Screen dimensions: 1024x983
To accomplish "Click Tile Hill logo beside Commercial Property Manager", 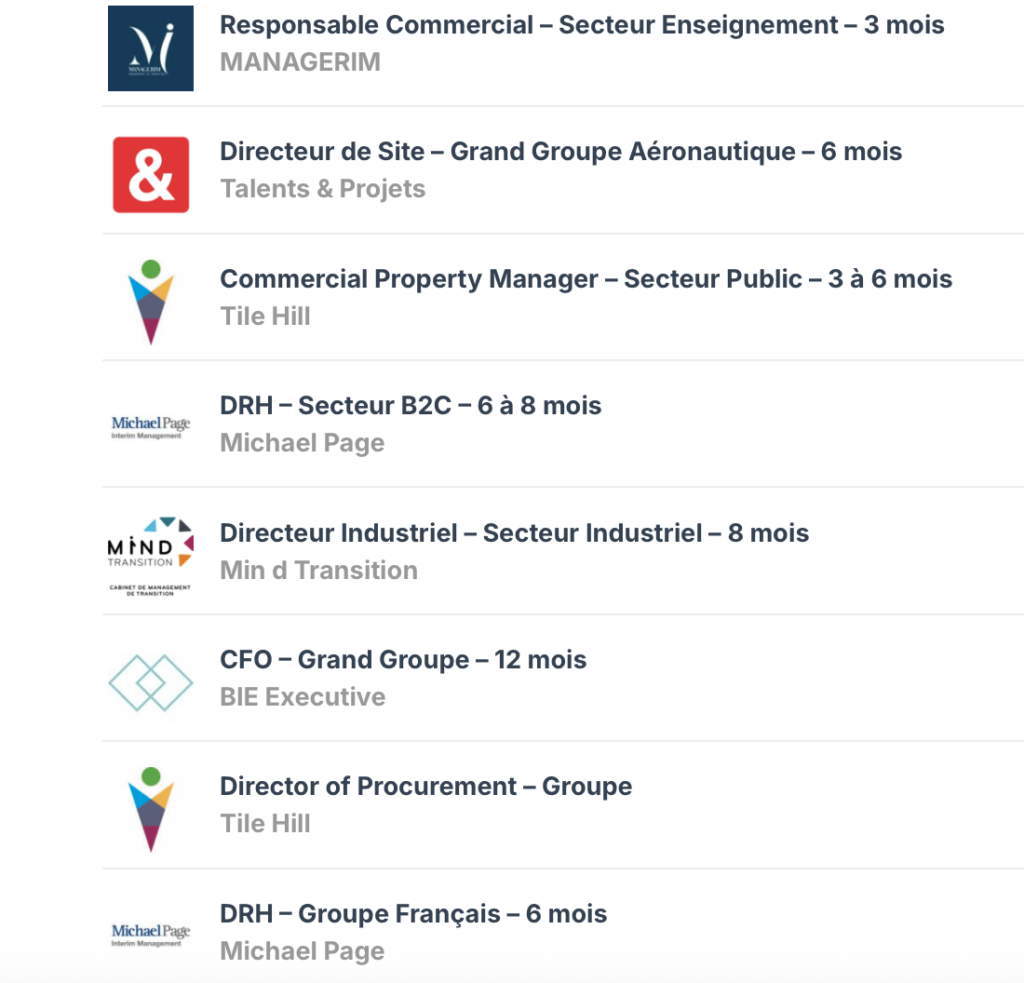I will click(151, 302).
